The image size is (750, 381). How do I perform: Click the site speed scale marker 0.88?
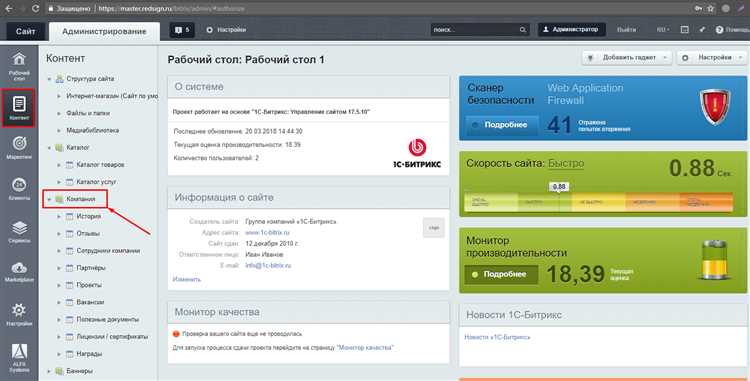click(x=559, y=186)
